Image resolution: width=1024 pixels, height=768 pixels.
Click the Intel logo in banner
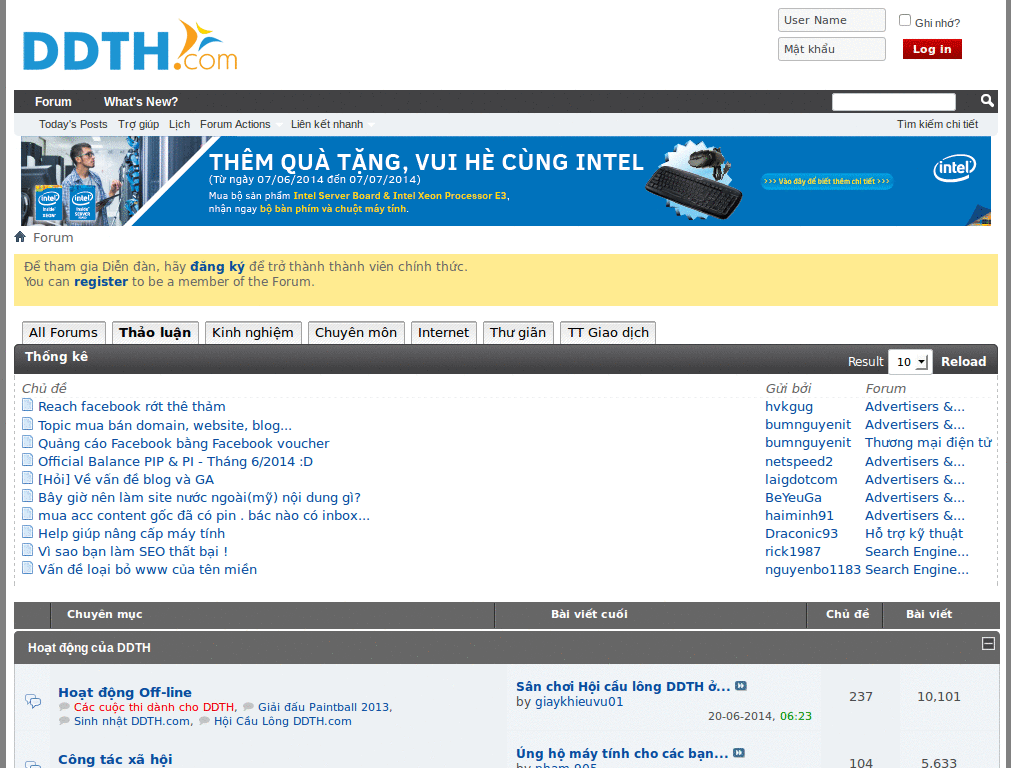(954, 168)
